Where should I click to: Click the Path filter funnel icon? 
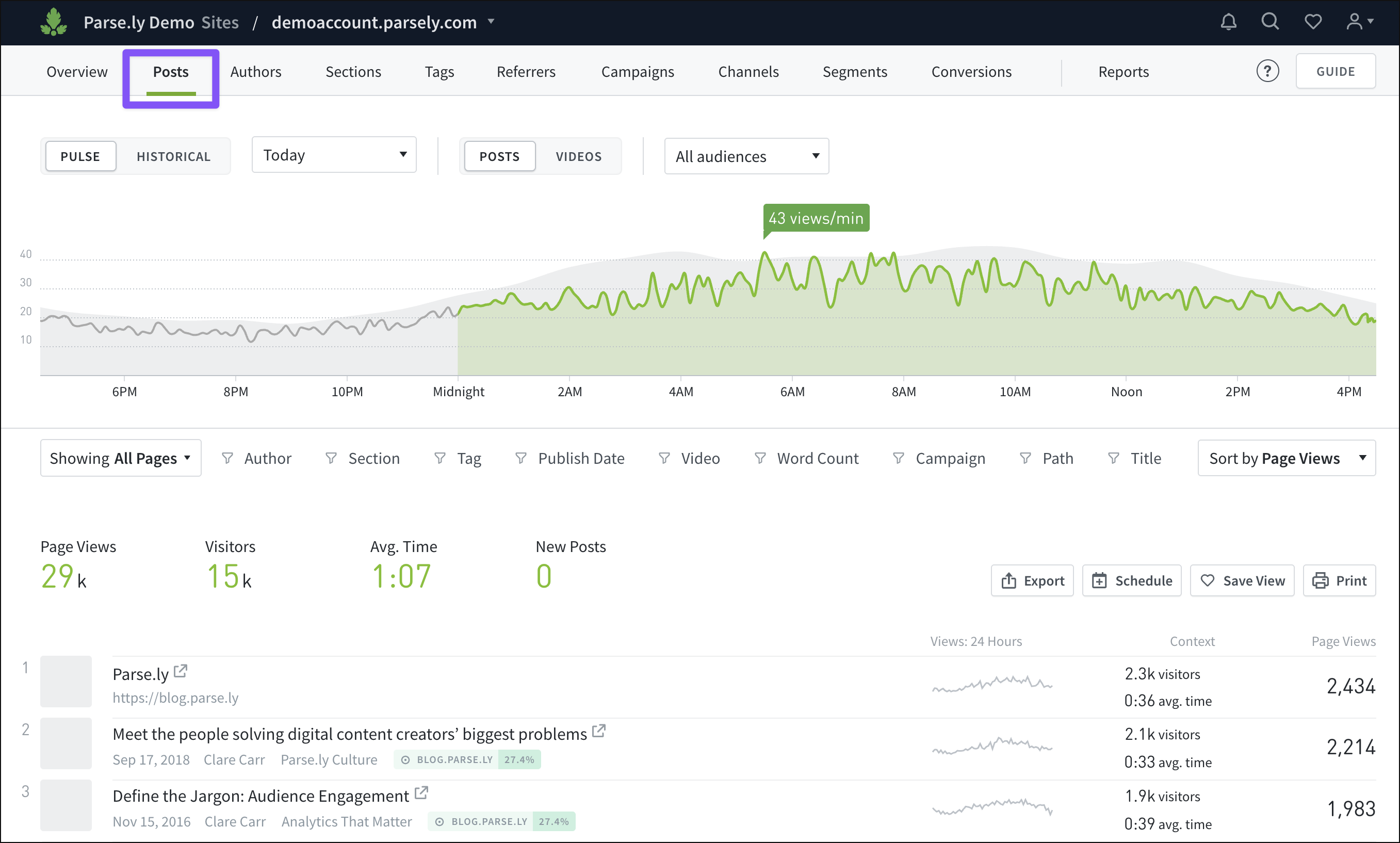[x=1025, y=458]
